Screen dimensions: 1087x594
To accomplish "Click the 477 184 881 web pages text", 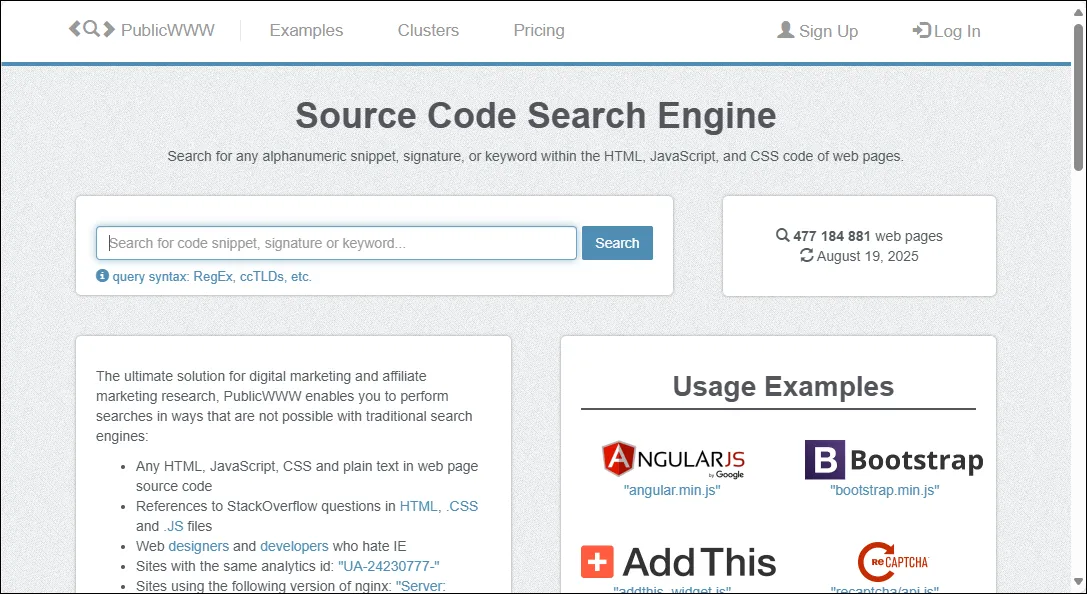I will point(868,236).
